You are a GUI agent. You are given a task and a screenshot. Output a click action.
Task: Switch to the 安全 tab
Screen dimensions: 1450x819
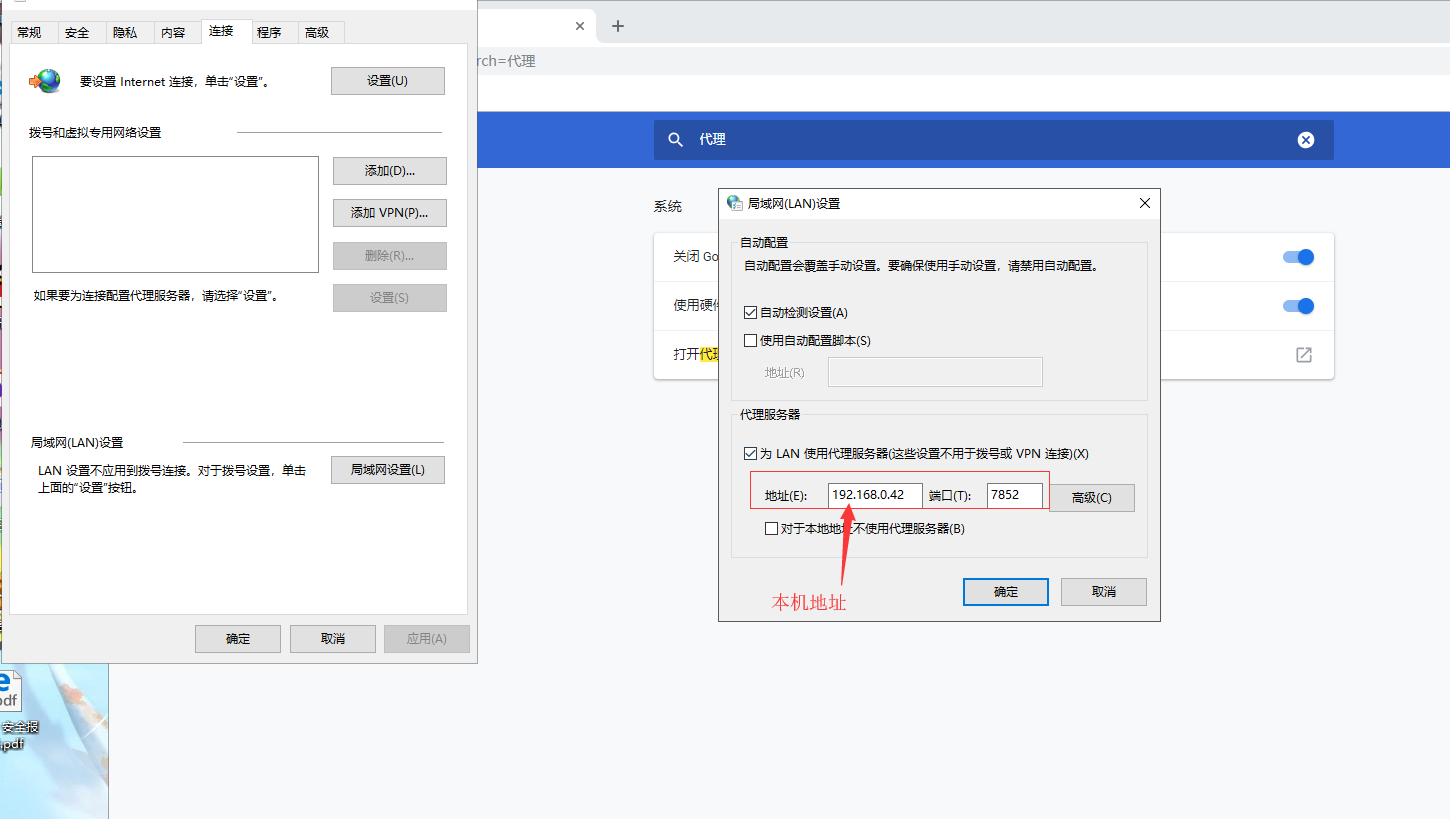click(78, 31)
